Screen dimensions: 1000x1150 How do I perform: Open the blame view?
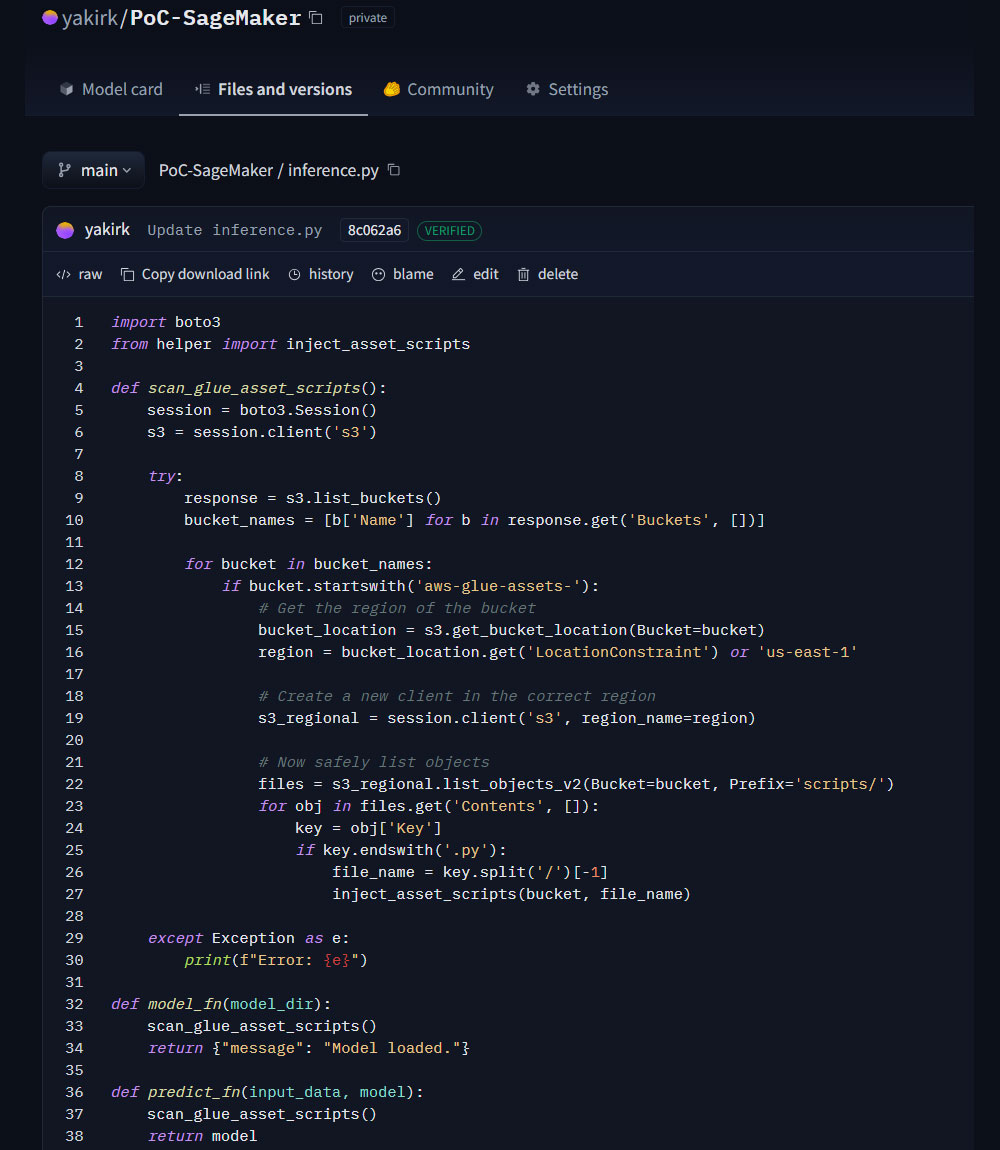click(x=403, y=274)
